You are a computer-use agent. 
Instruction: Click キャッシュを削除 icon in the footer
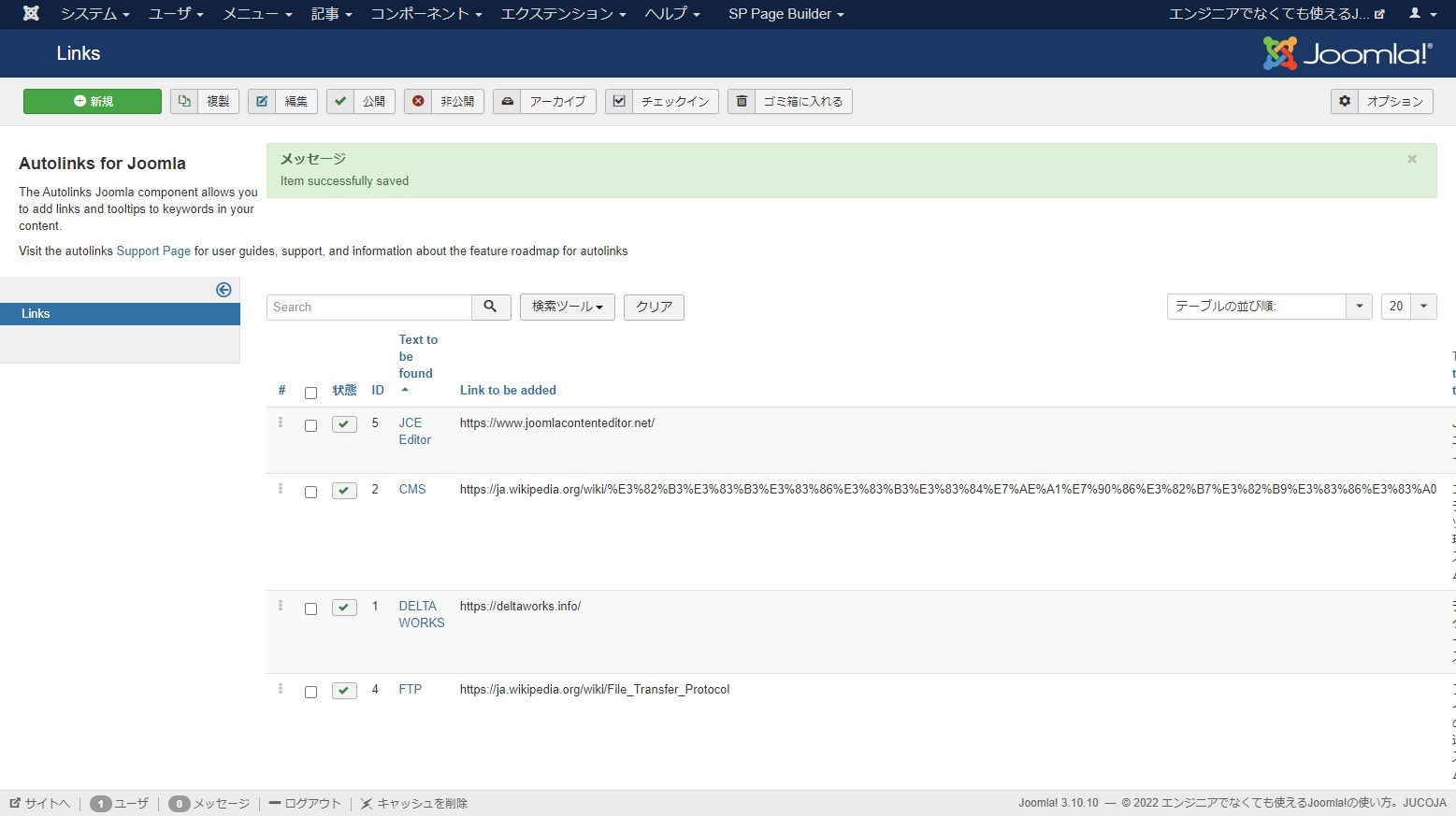coord(366,803)
